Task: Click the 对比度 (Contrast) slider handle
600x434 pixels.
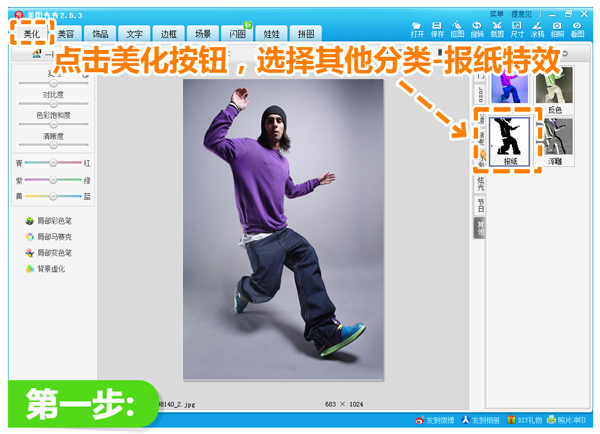Action: tap(53, 103)
